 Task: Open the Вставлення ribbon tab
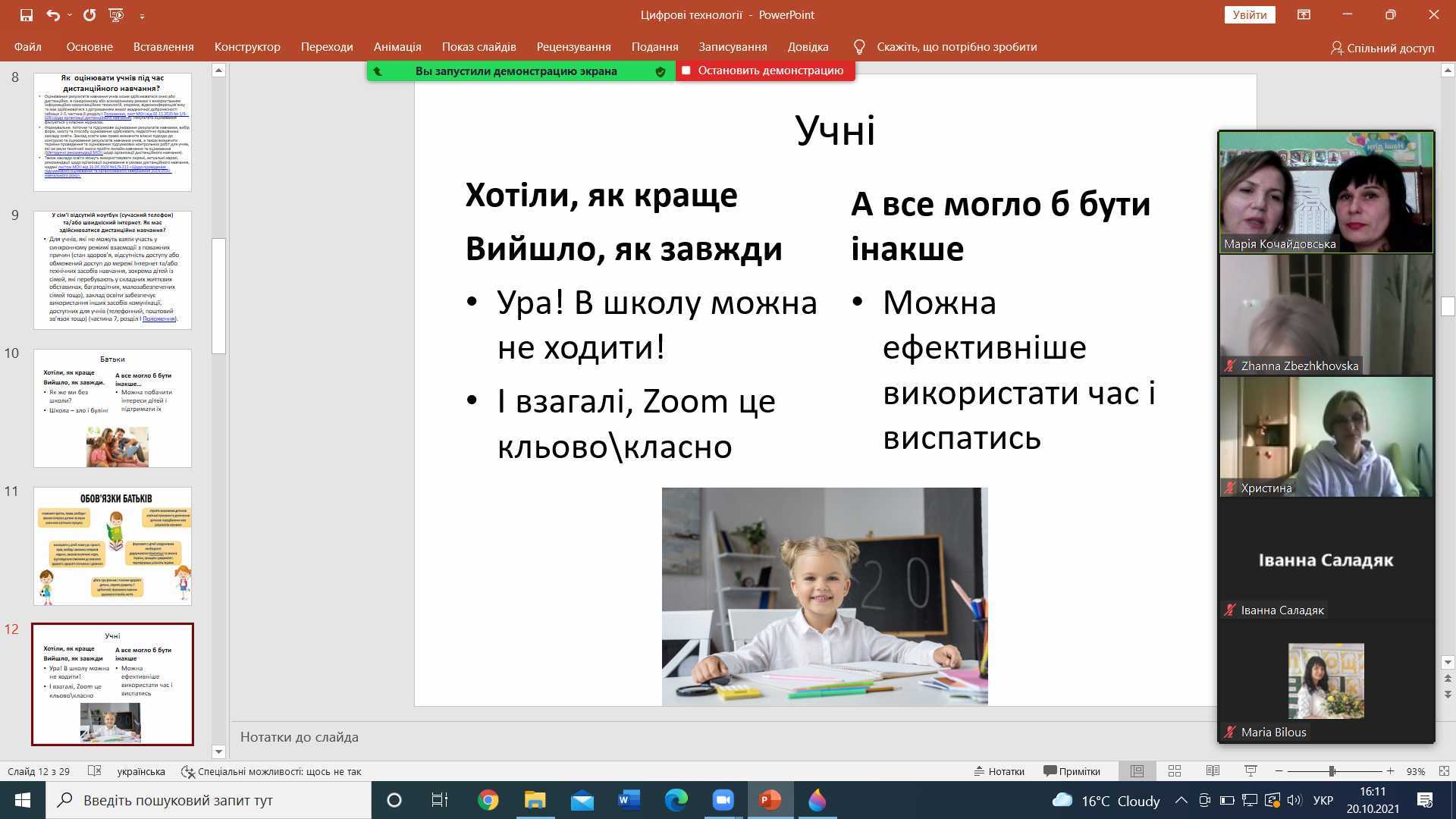point(163,47)
